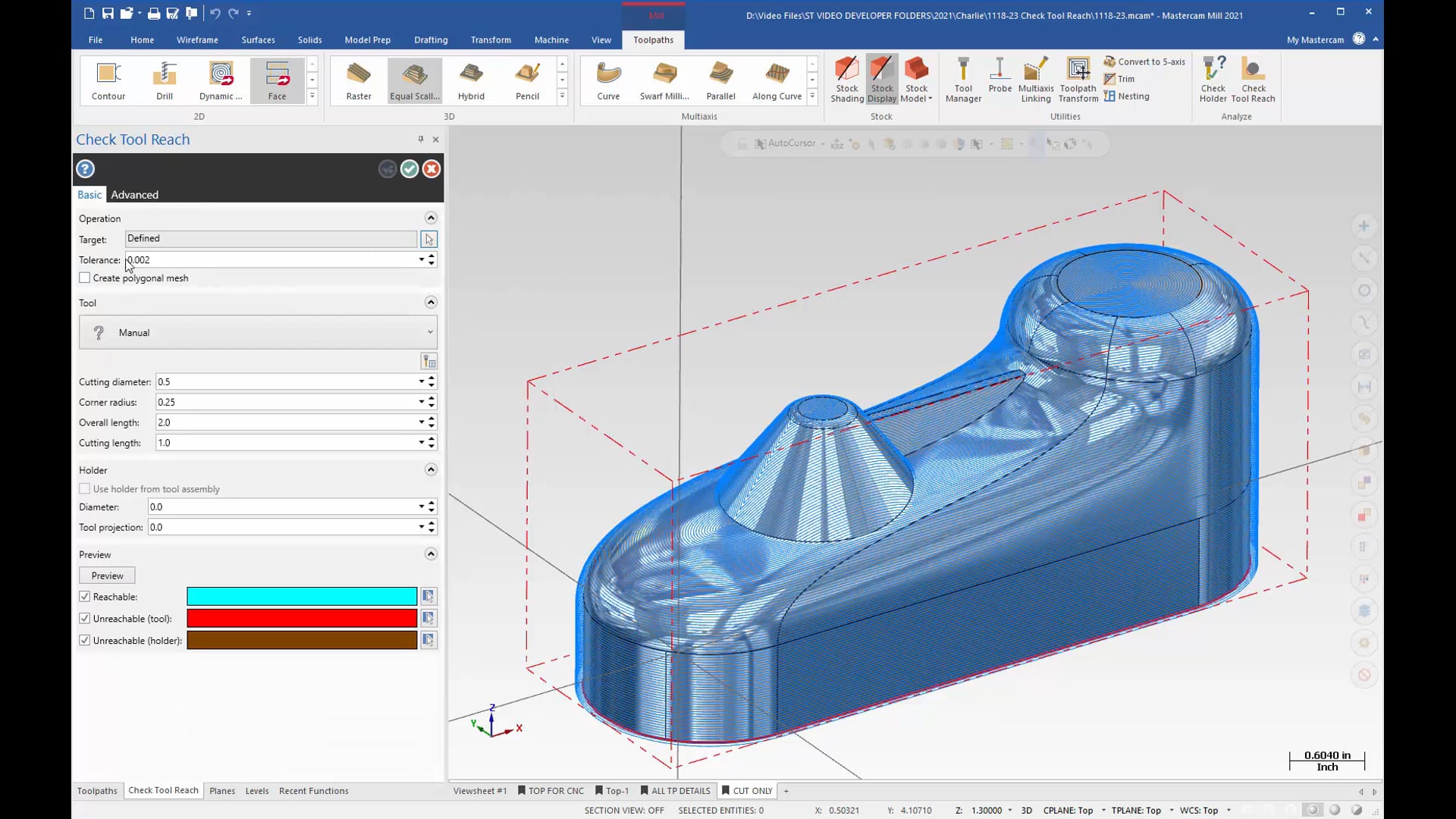Click the Multiaxis Linking icon
1456x819 pixels.
point(1036,79)
